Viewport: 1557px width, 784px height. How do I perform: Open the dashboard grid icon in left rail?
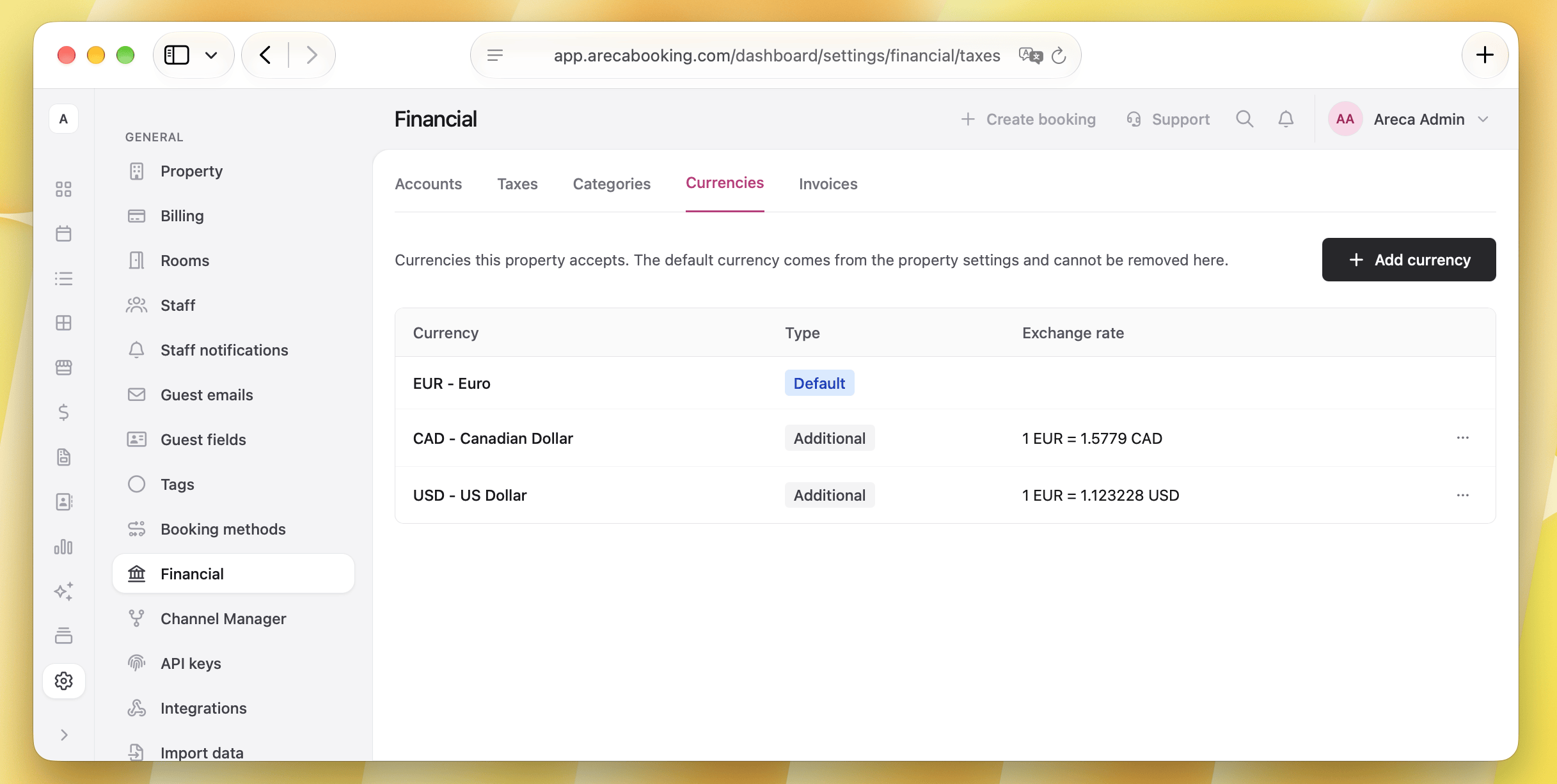click(x=63, y=189)
